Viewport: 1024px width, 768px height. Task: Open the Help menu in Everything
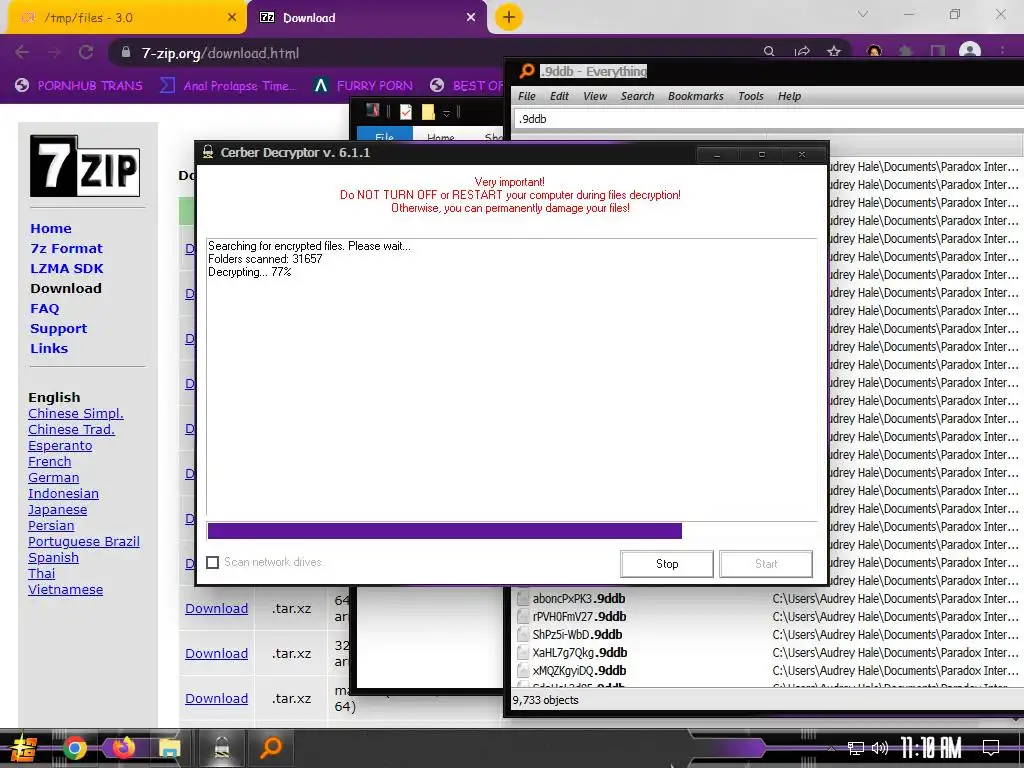pos(789,96)
